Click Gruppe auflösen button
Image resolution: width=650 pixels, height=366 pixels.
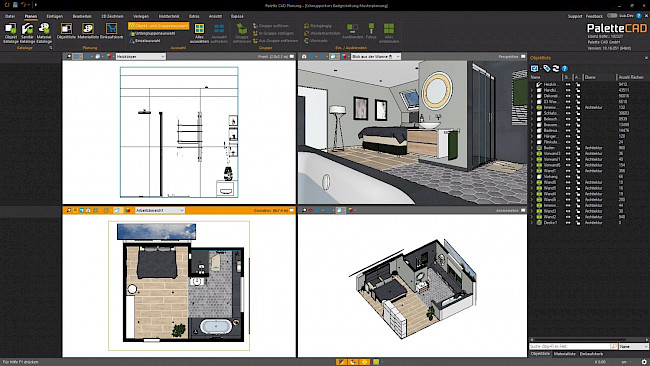pyautogui.click(x=271, y=26)
